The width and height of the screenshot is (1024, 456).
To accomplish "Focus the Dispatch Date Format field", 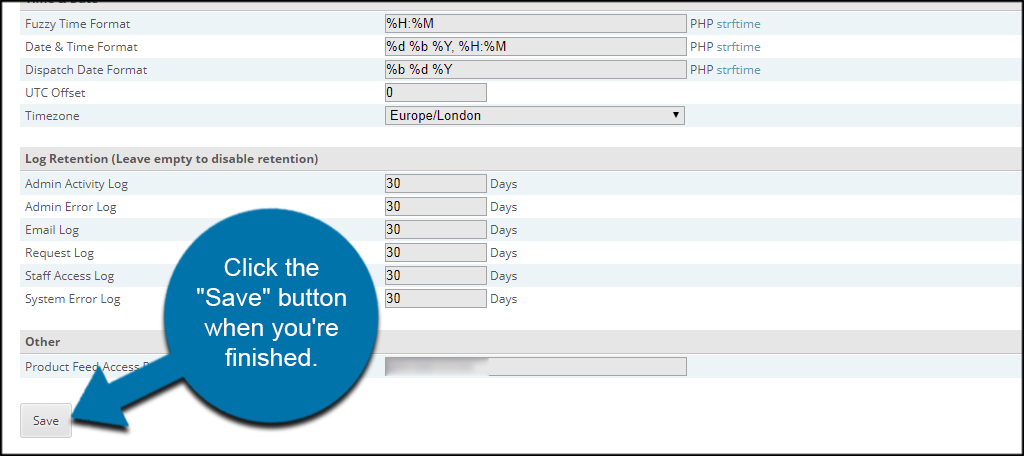I will 536,70.
